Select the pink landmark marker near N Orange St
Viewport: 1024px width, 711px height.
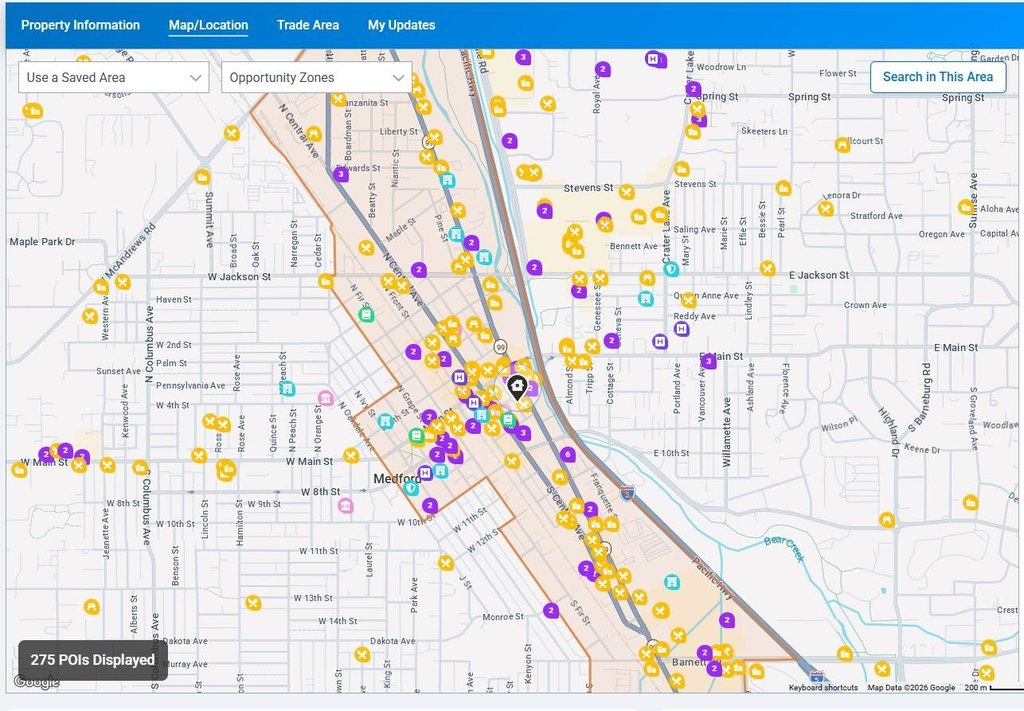pos(325,398)
